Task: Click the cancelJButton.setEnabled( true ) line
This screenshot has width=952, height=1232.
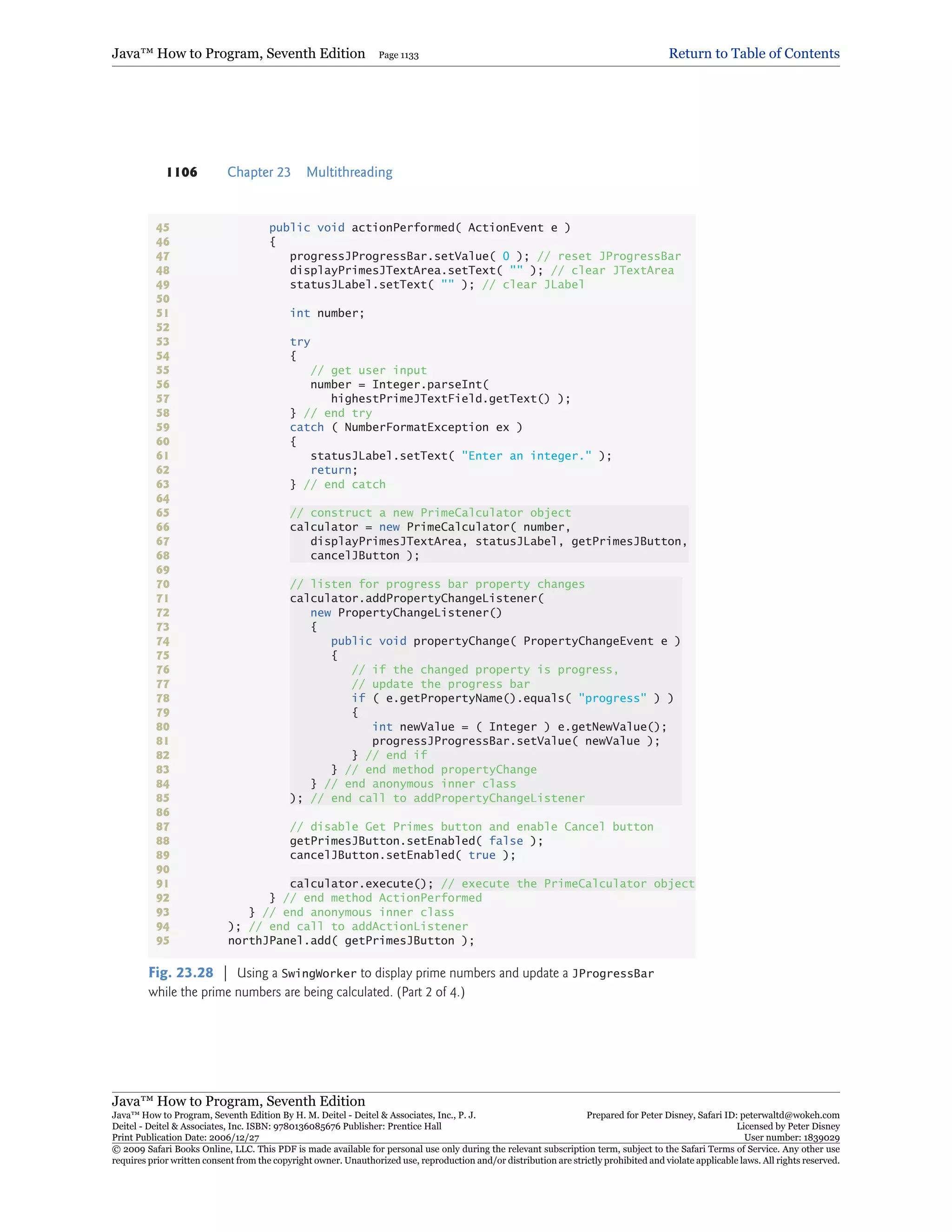Action: (402, 855)
